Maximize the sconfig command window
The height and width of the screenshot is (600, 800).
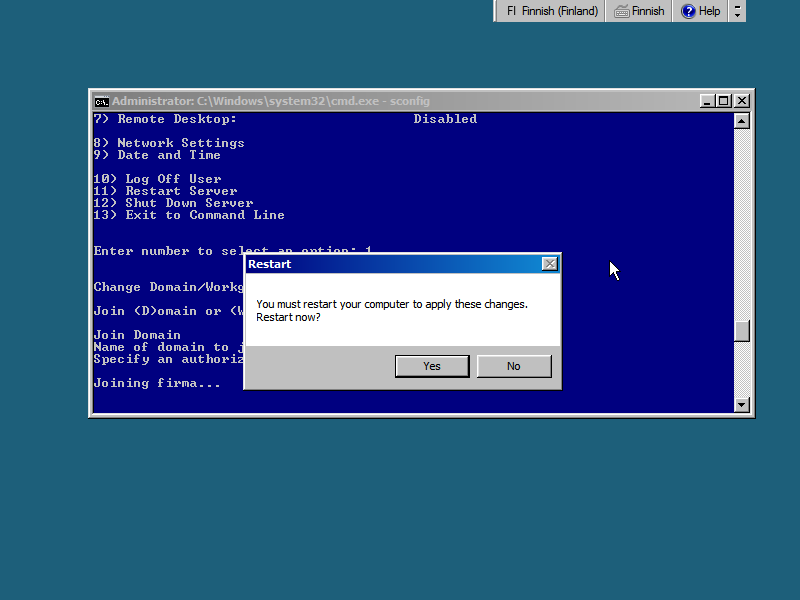pos(725,101)
